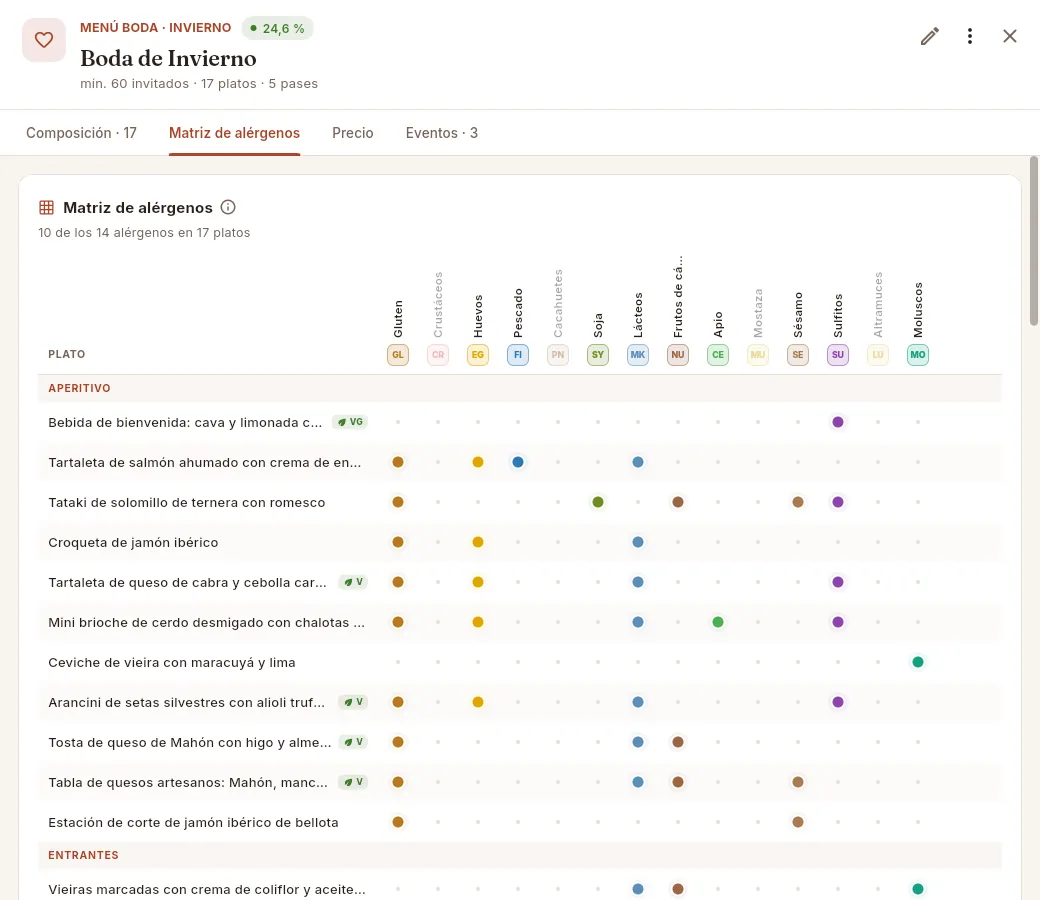The image size is (1040, 900).
Task: Click the V tag on Arancini de setas
Action: (x=353, y=702)
